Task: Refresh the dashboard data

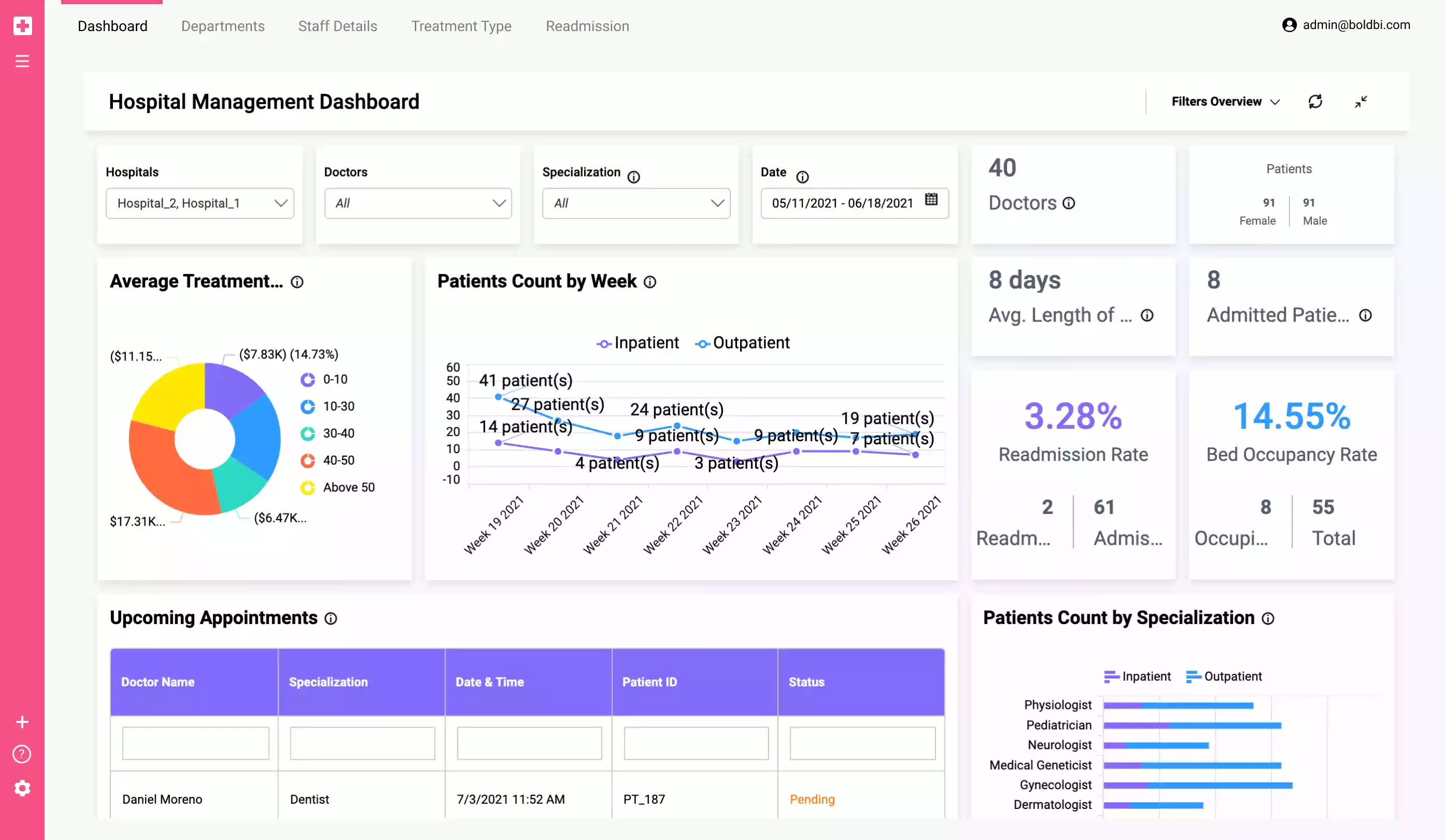Action: point(1316,102)
